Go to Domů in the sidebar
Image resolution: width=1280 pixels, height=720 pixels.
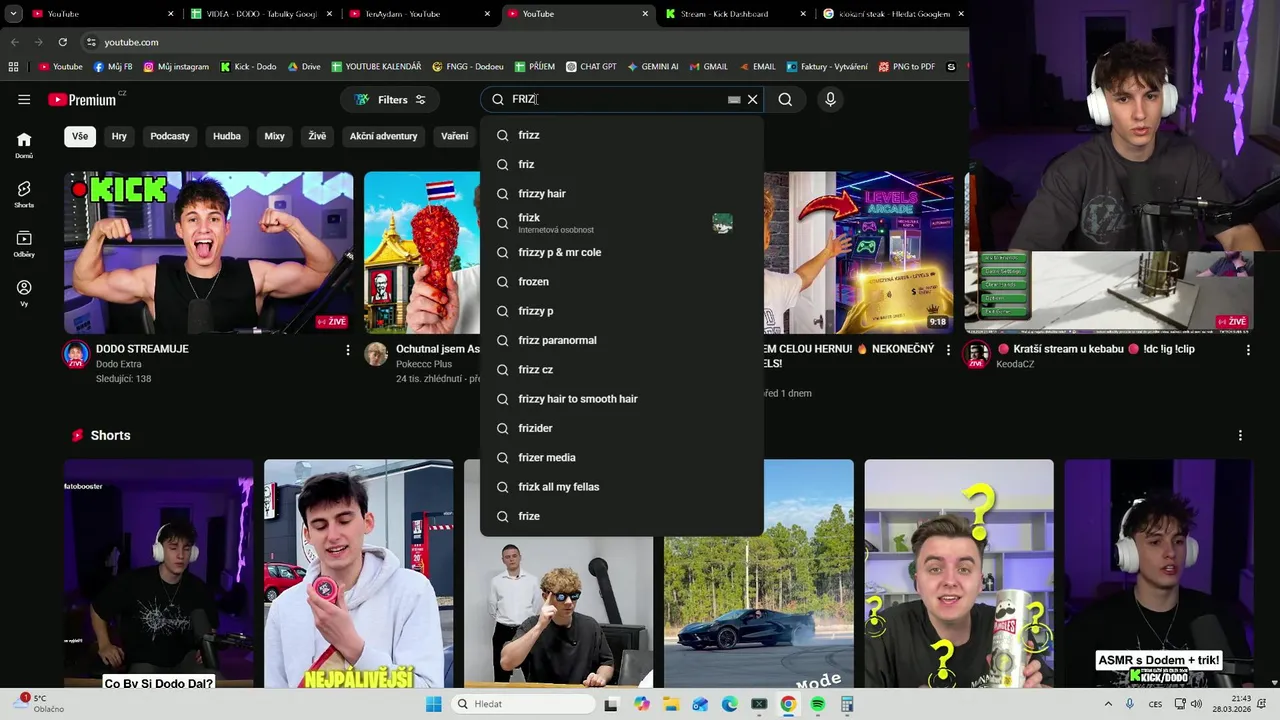24,144
